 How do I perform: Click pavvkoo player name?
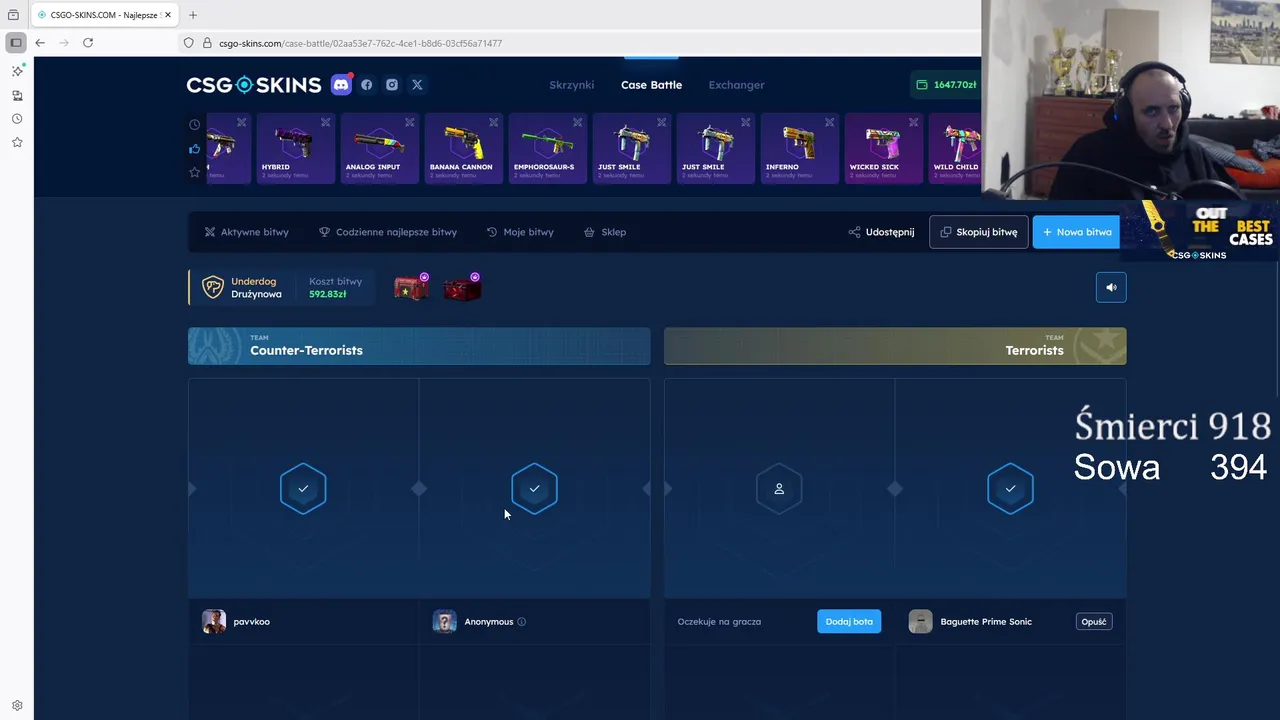click(x=251, y=622)
